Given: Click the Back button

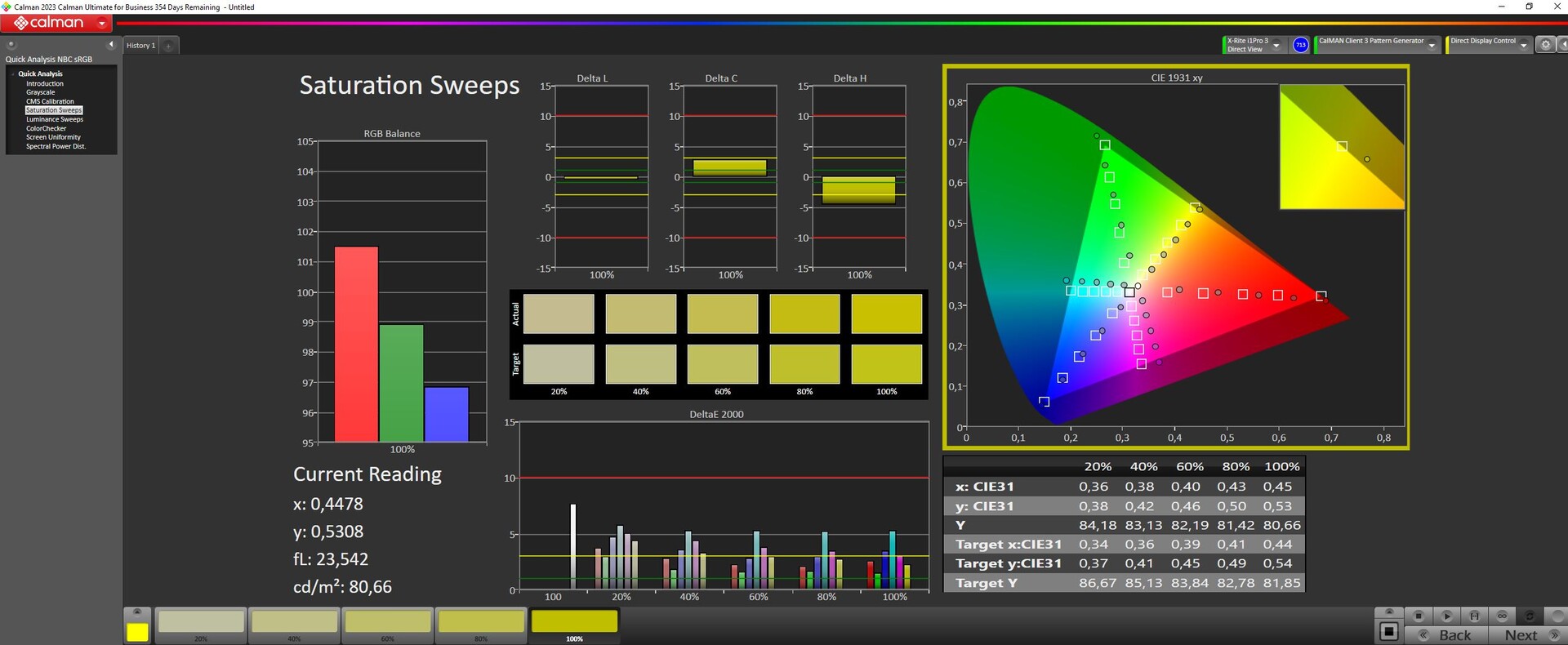Looking at the screenshot, I should coord(1454,635).
